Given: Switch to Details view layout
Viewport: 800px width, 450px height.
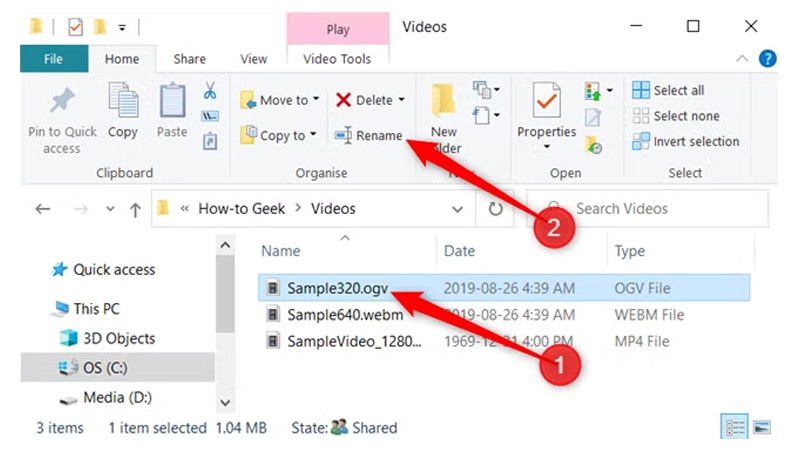Looking at the screenshot, I should pyautogui.click(x=735, y=426).
